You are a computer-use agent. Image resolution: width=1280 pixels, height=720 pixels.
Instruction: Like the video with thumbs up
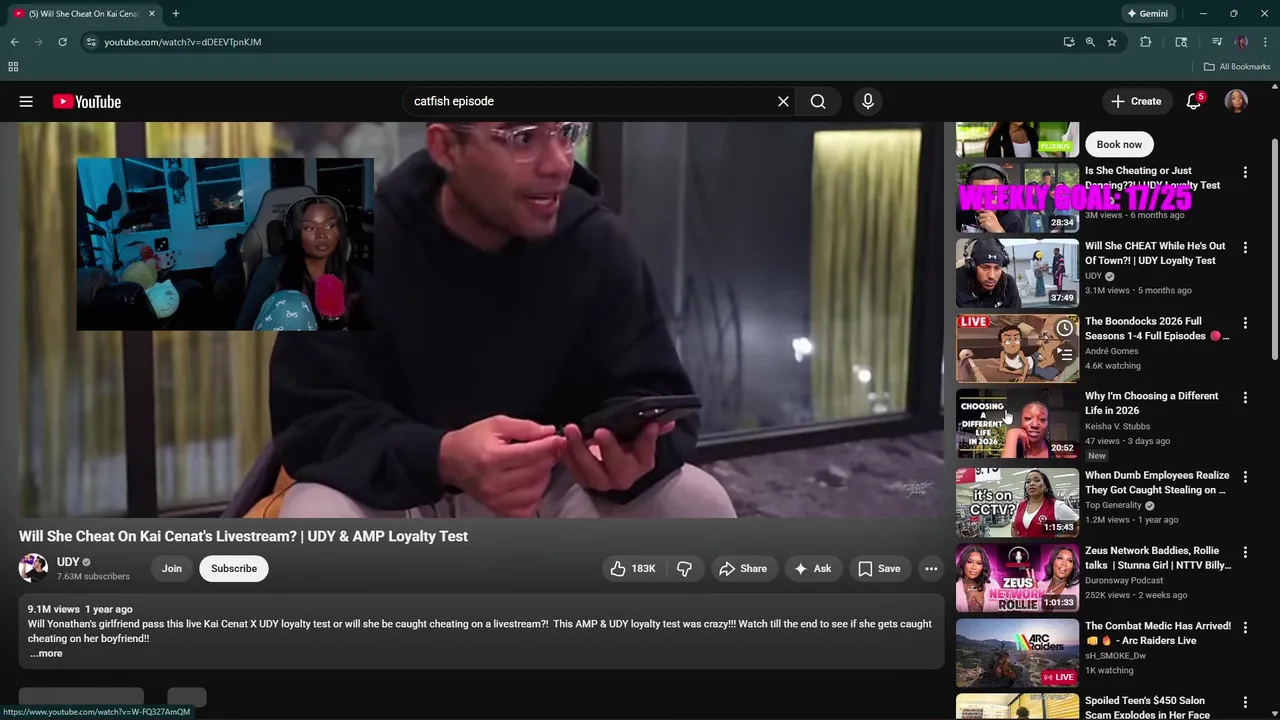coord(632,568)
